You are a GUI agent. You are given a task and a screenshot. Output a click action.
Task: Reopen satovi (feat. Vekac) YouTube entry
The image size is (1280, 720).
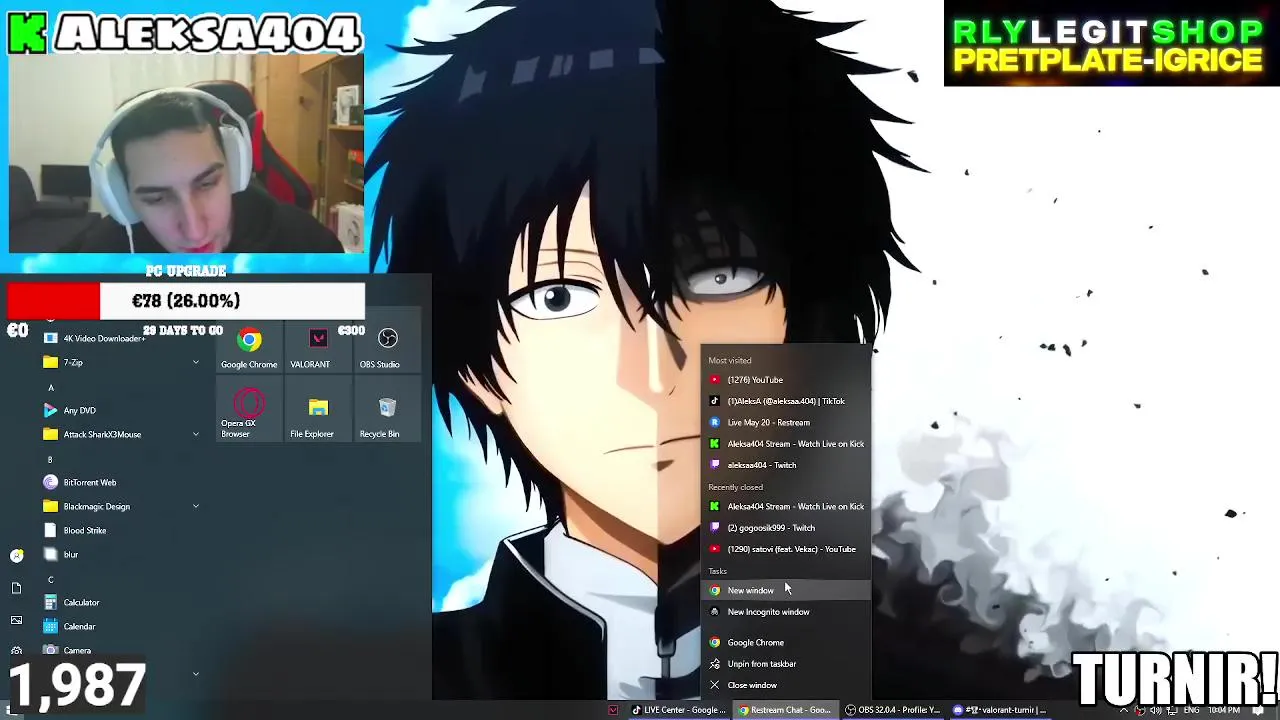786,549
